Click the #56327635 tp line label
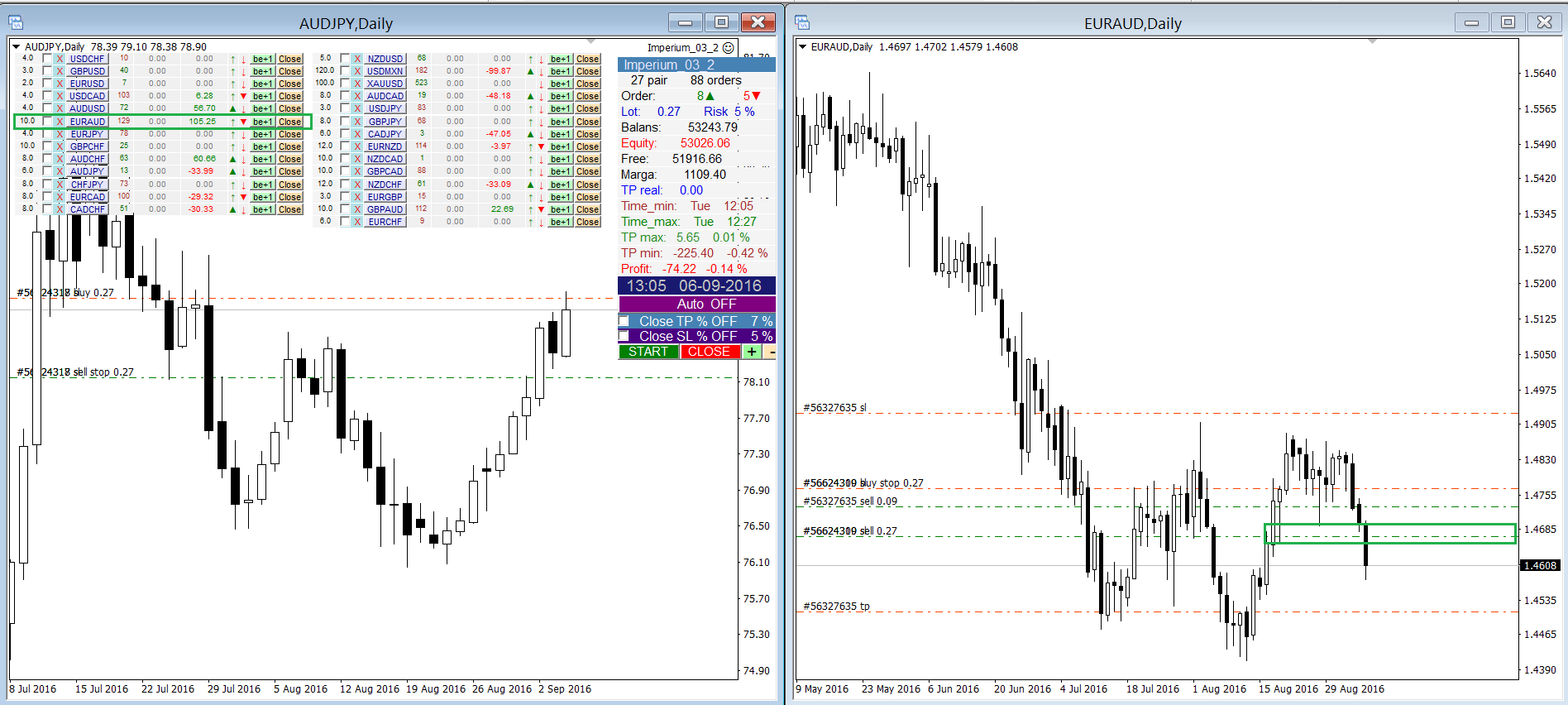The width and height of the screenshot is (1568, 705). (x=836, y=607)
